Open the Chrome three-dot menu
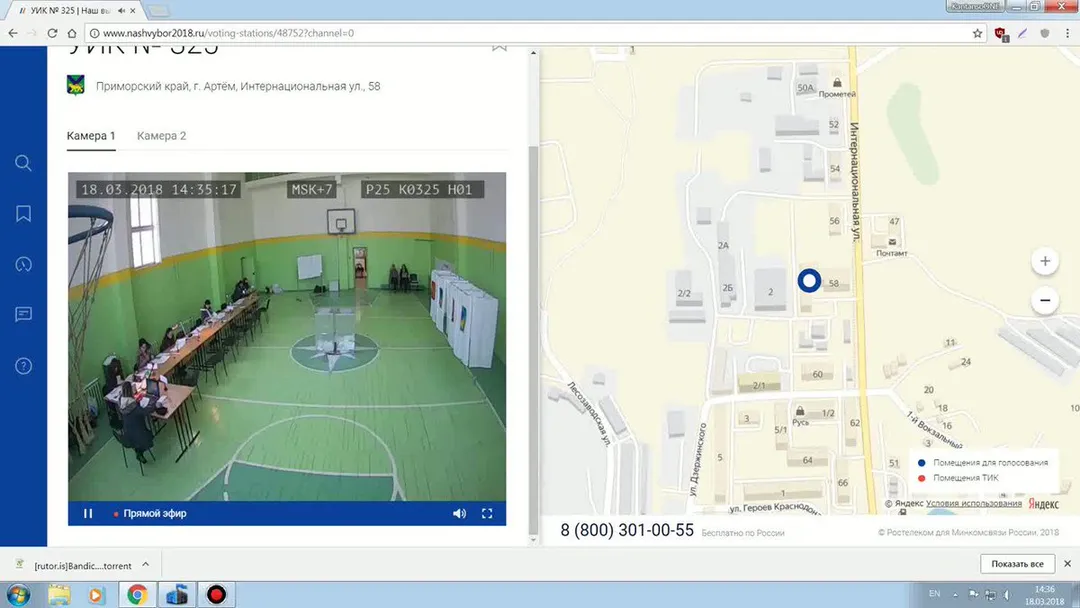Image resolution: width=1080 pixels, height=608 pixels. 1068,33
